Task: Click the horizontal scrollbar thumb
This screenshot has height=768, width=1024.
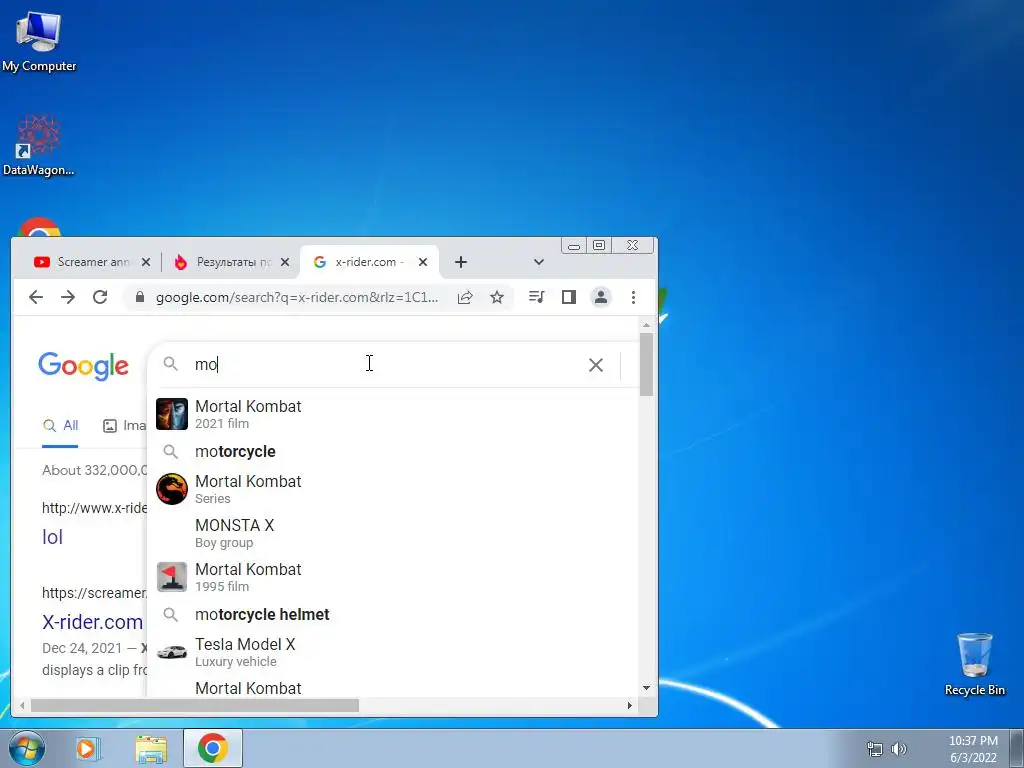Action: (195, 706)
